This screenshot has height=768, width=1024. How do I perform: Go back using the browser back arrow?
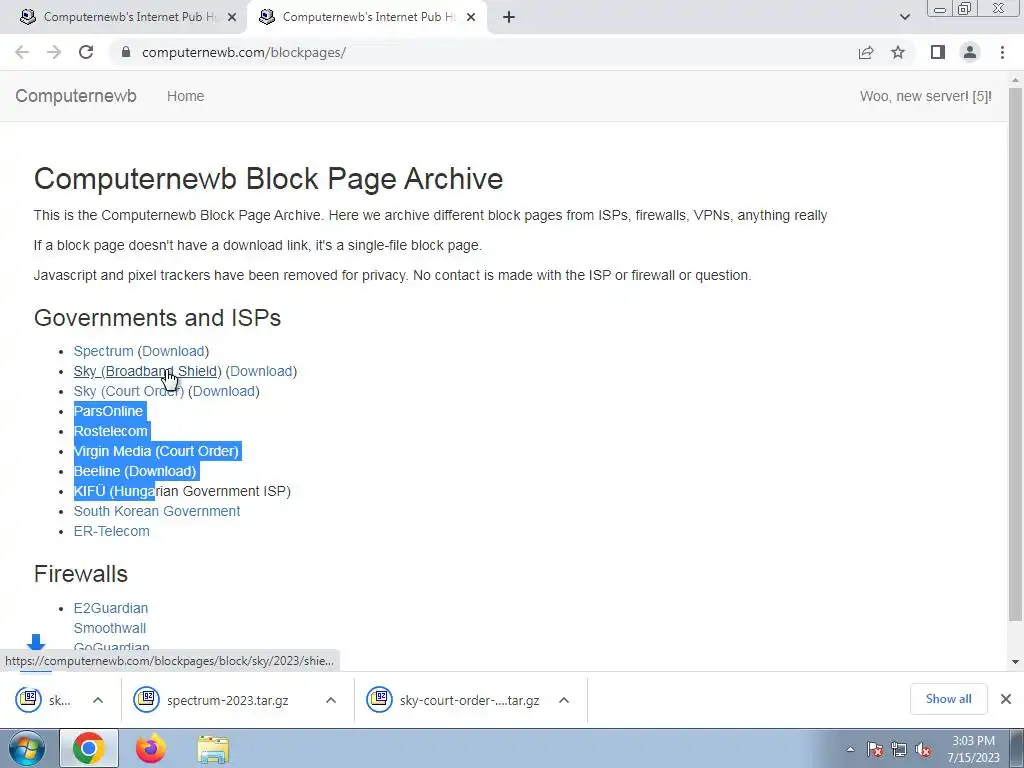[x=22, y=52]
